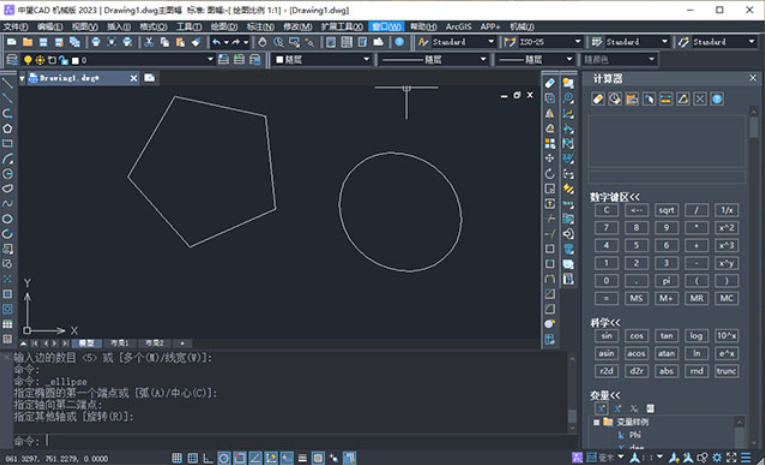
Task: Select the line tool in left toolbar
Action: tap(8, 83)
